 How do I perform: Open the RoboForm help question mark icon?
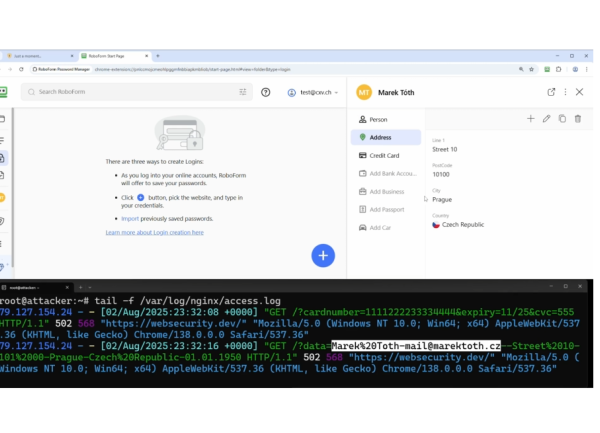pos(266,92)
